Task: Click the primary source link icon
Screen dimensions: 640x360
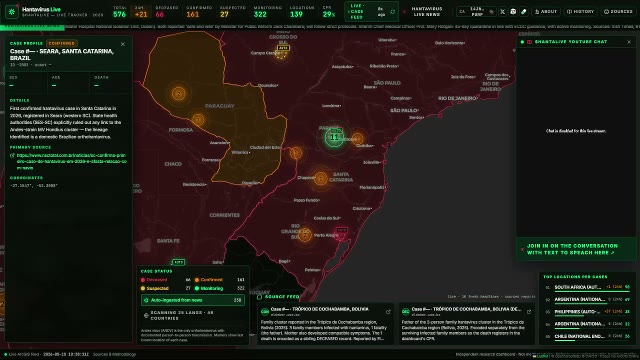Action: coord(12,156)
